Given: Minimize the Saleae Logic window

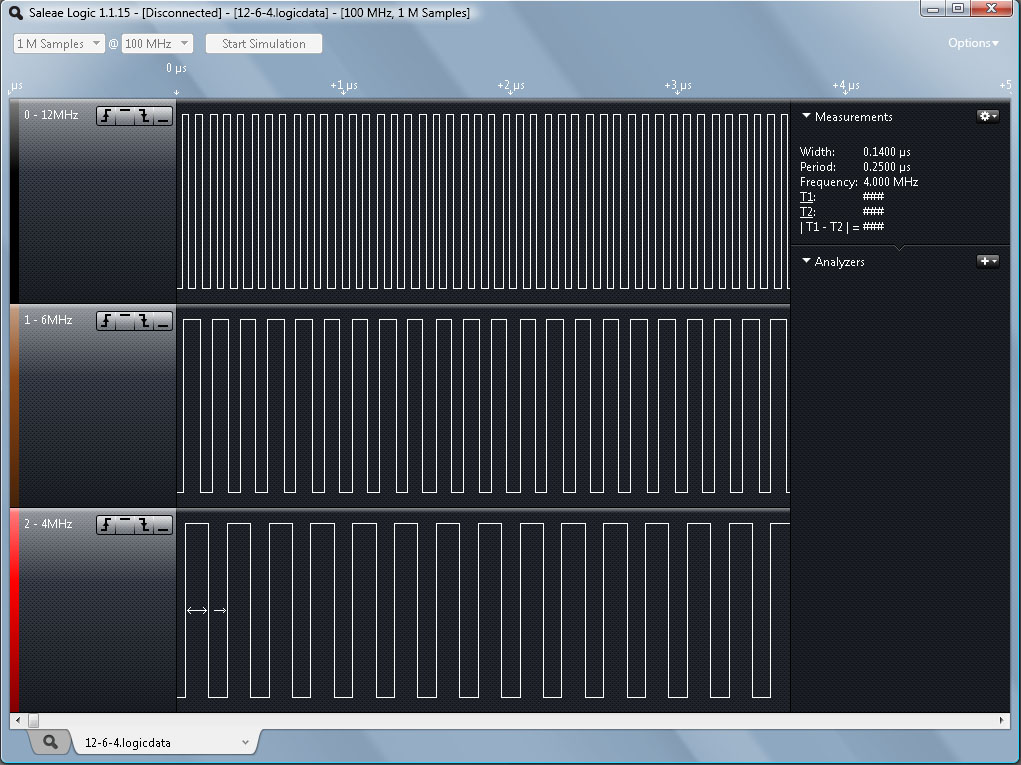Looking at the screenshot, I should point(932,8).
